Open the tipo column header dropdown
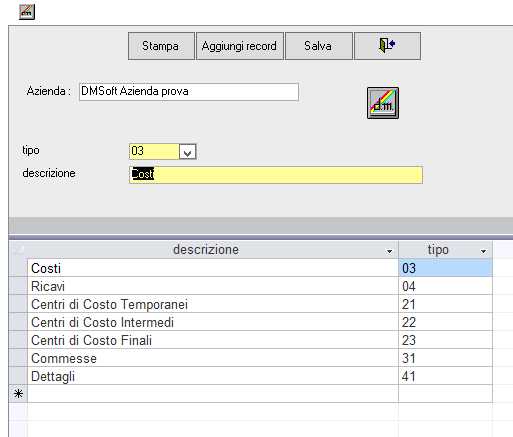 (483, 251)
